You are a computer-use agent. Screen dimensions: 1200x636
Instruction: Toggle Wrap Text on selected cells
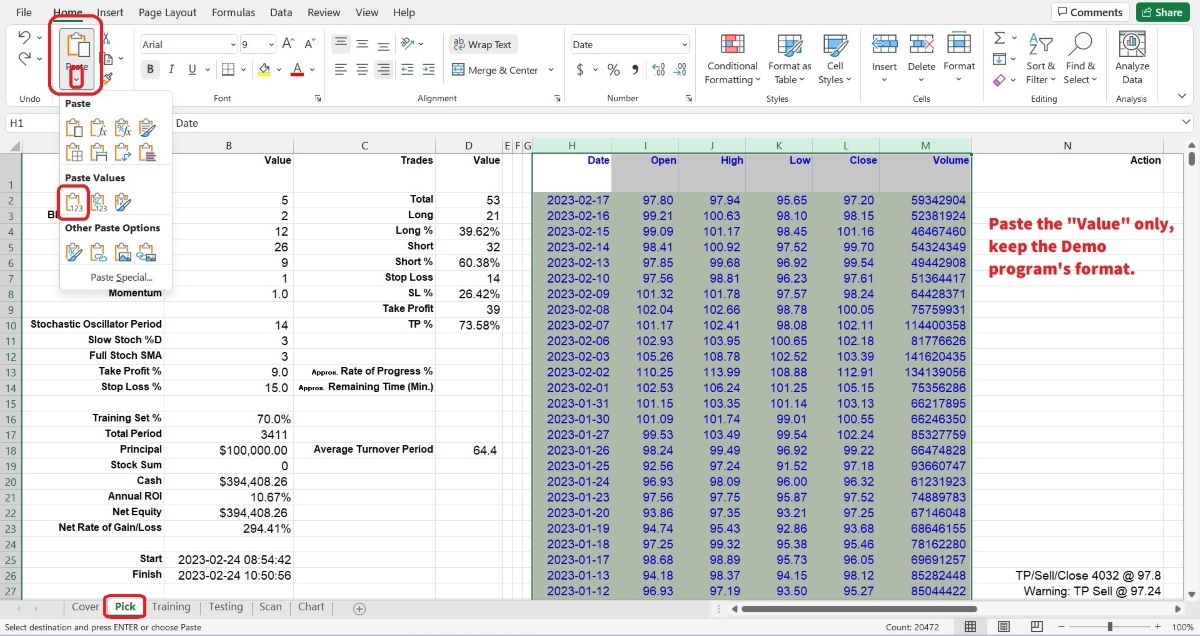click(481, 44)
